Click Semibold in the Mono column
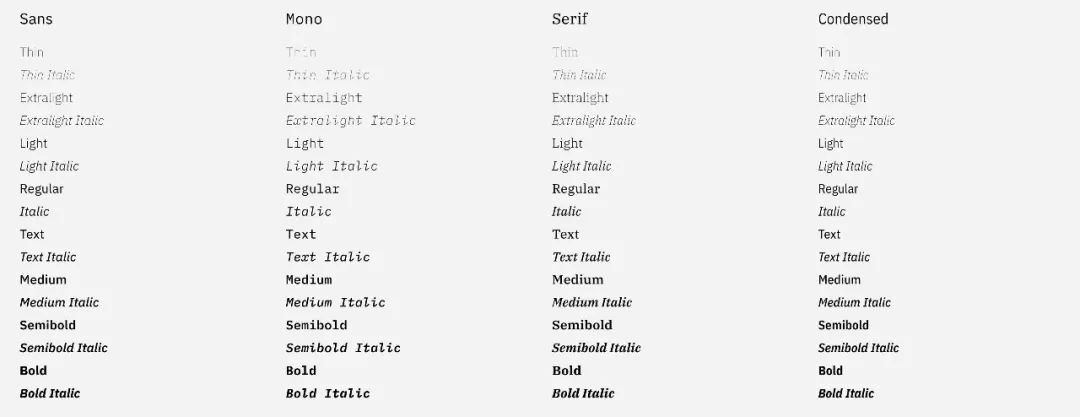Viewport: 1080px width, 417px height. [x=316, y=325]
